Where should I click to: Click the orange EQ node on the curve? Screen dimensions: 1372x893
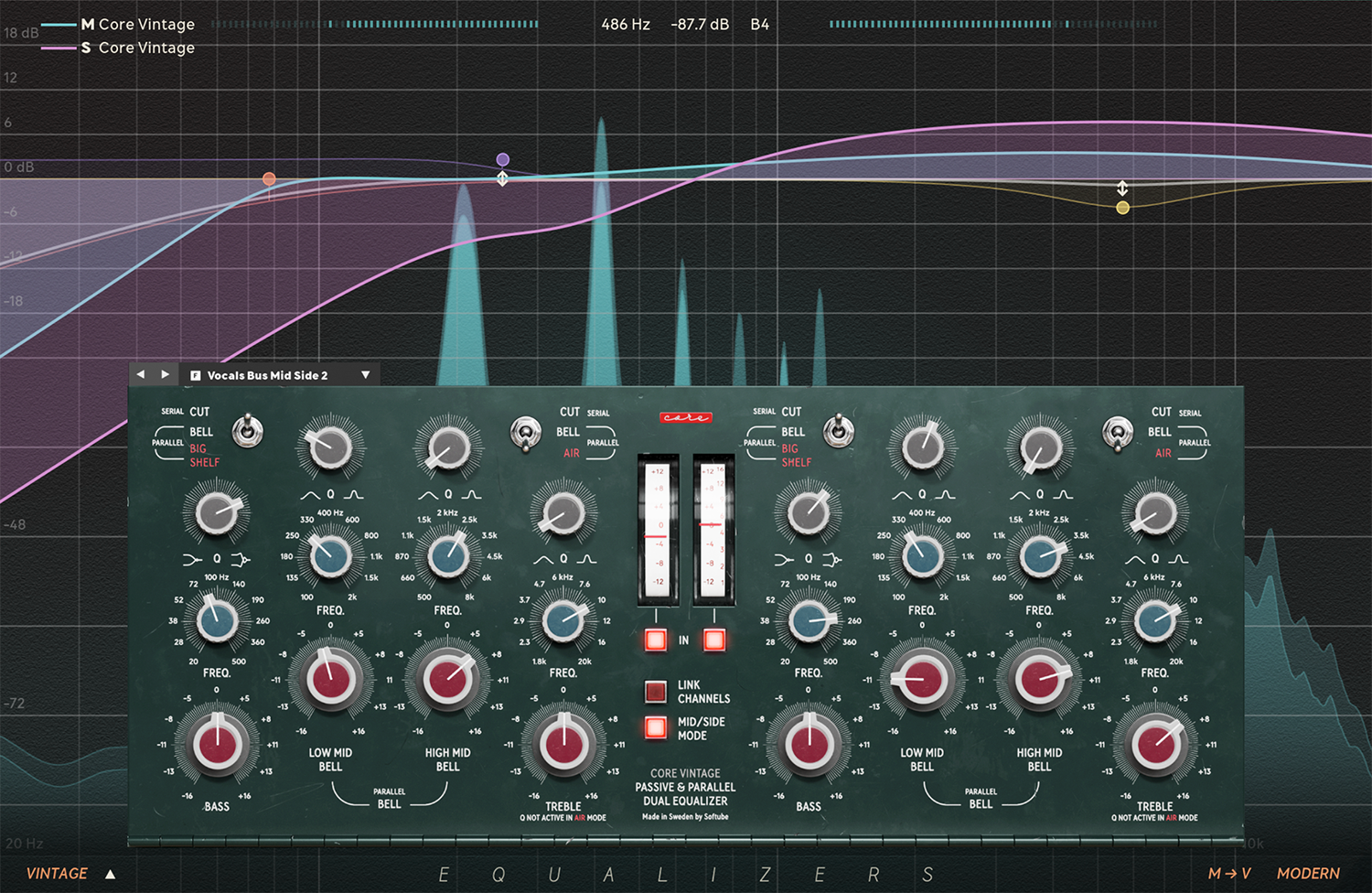(269, 179)
